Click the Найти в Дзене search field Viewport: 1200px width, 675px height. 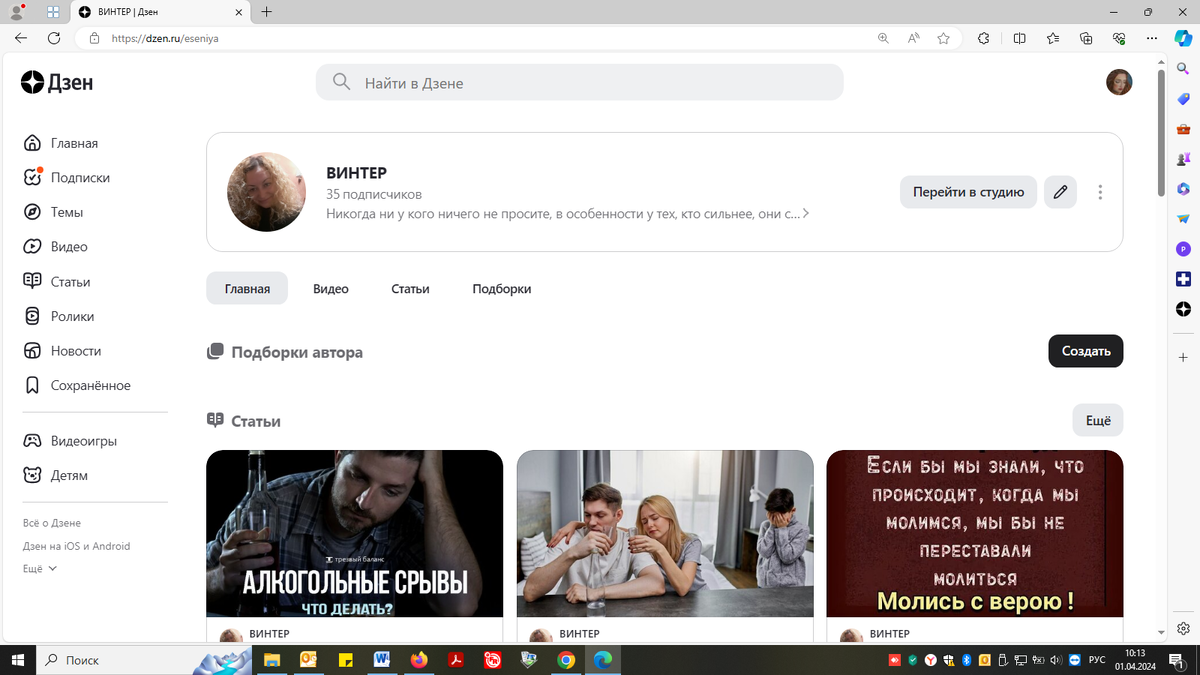coord(580,83)
